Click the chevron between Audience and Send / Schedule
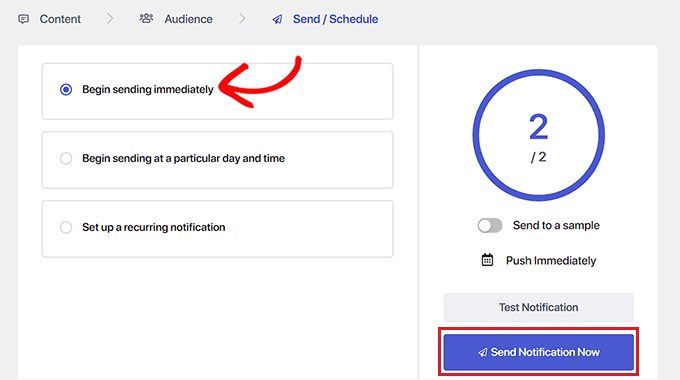 pyautogui.click(x=242, y=19)
